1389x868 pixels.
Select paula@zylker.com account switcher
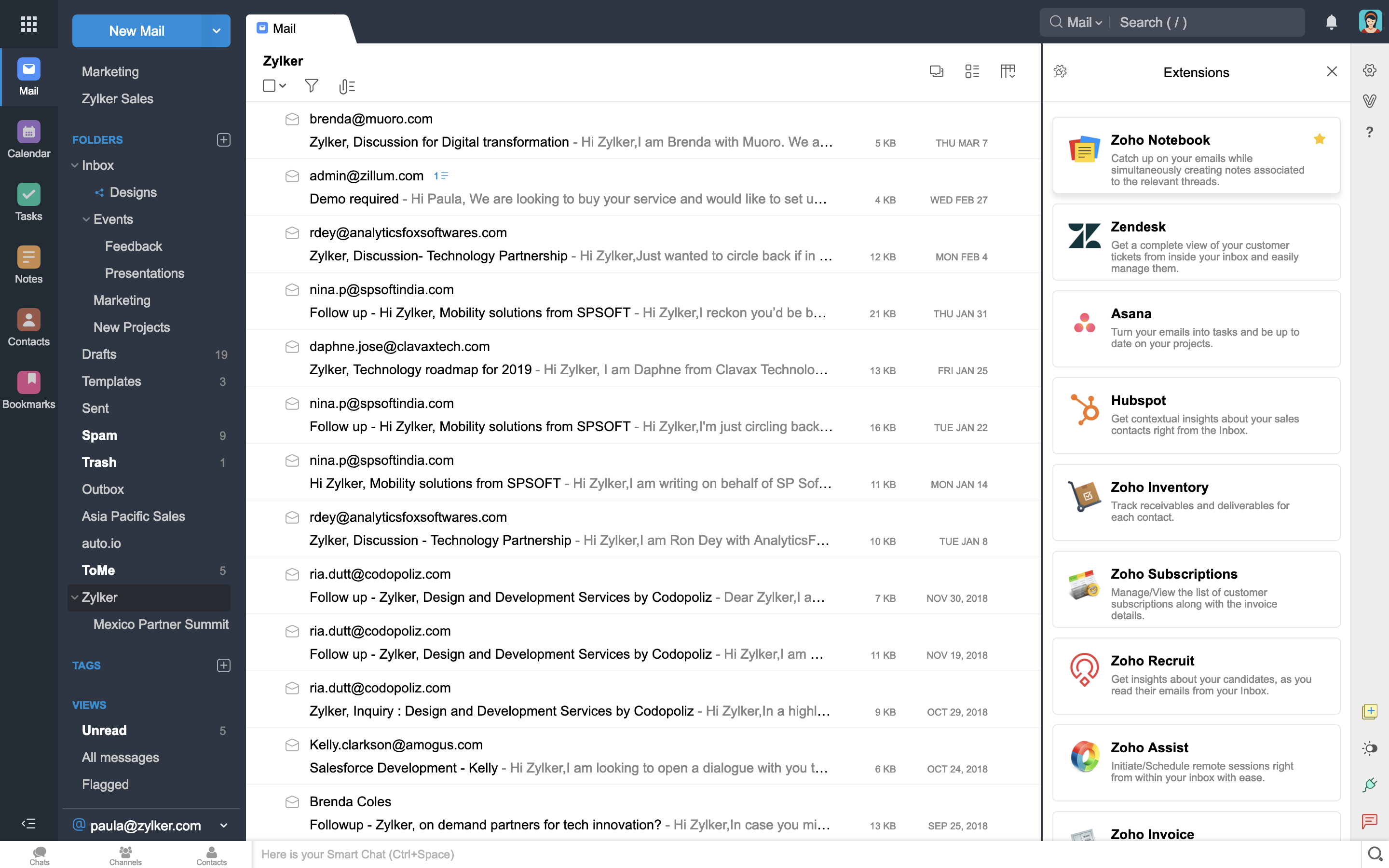pos(148,824)
